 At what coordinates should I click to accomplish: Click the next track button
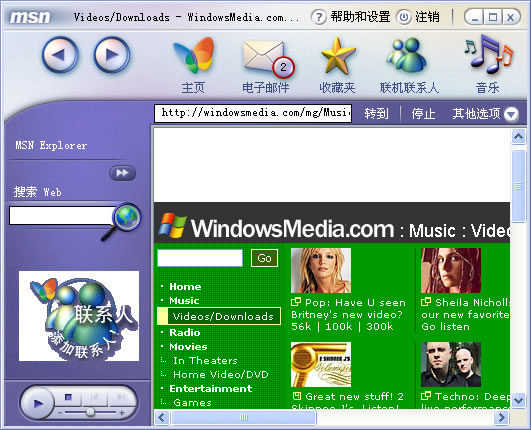click(x=121, y=397)
